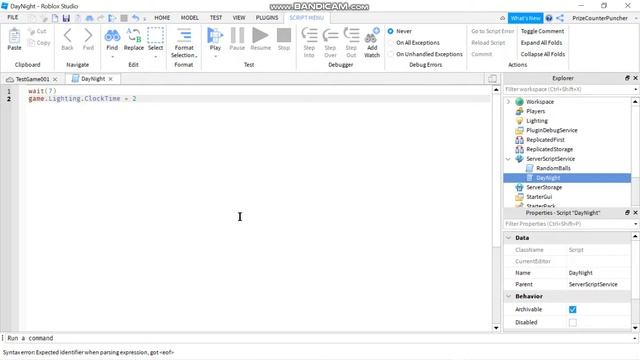Click the Step Over debugger icon

coord(330,36)
